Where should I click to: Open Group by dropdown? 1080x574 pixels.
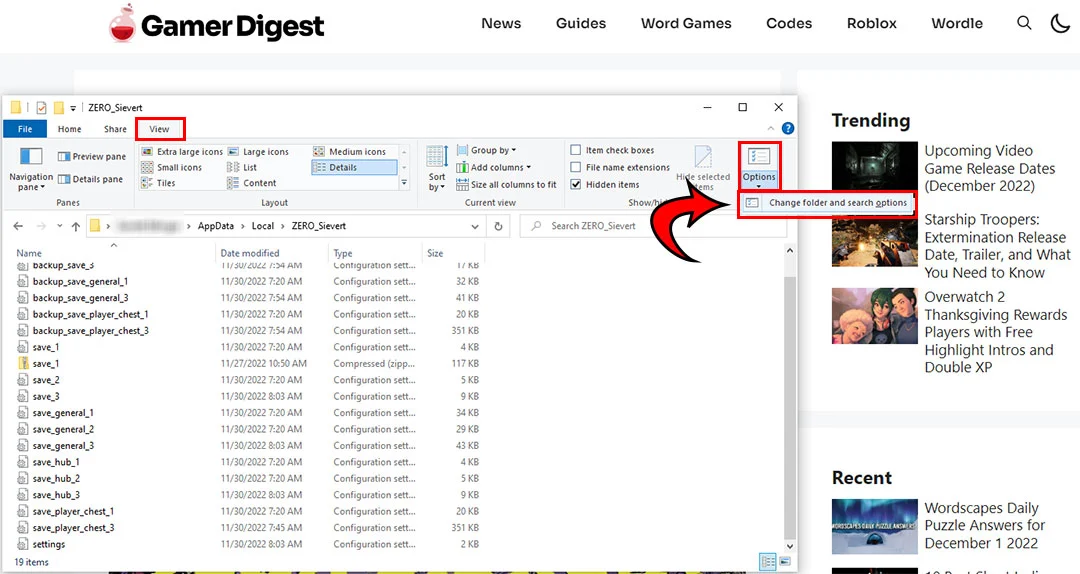coord(486,150)
